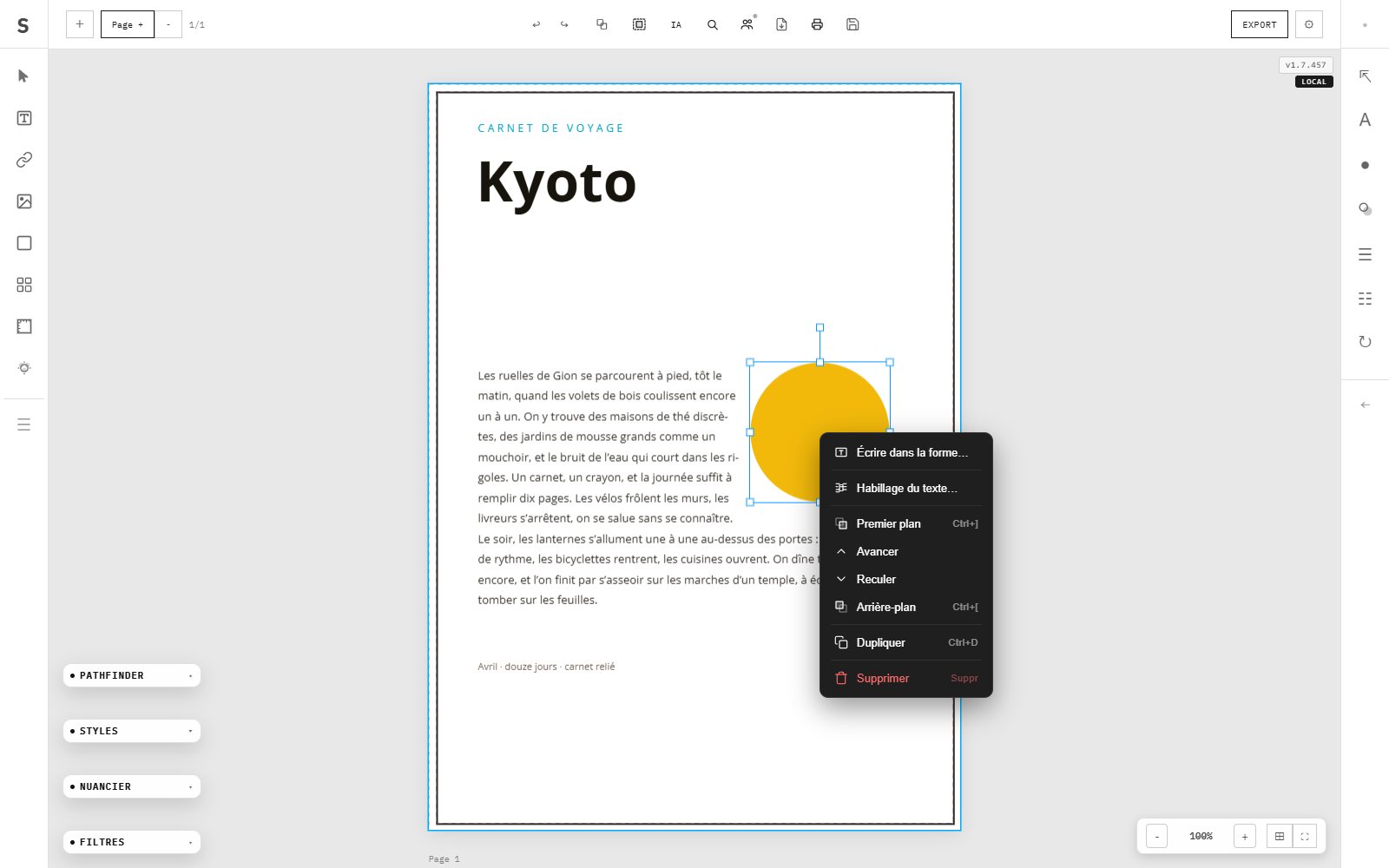Select the arrow selection tool

pyautogui.click(x=23, y=76)
